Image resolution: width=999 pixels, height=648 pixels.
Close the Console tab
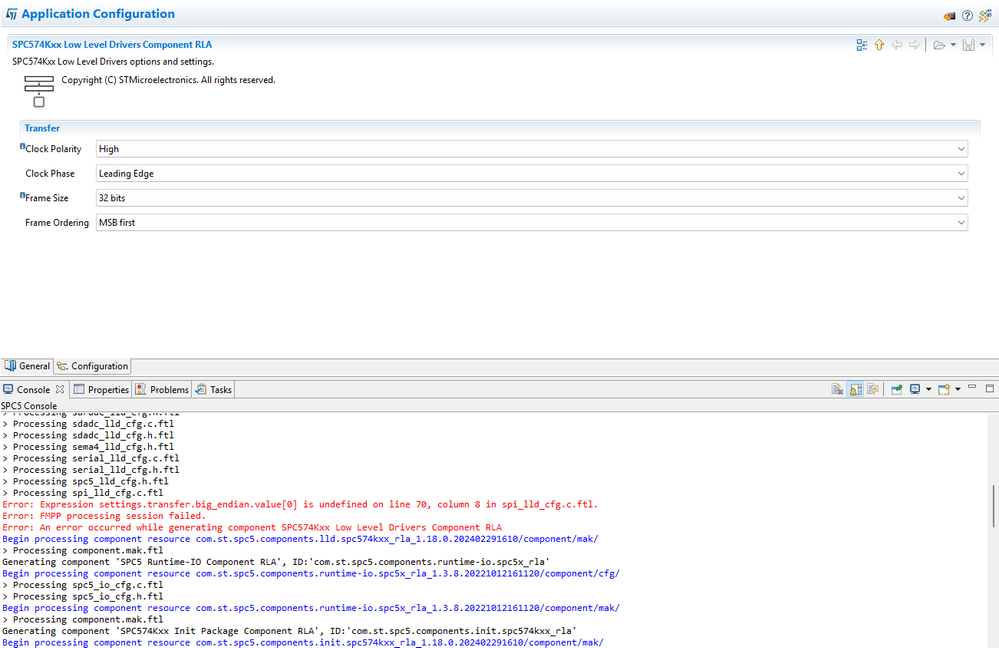pyautogui.click(x=60, y=389)
